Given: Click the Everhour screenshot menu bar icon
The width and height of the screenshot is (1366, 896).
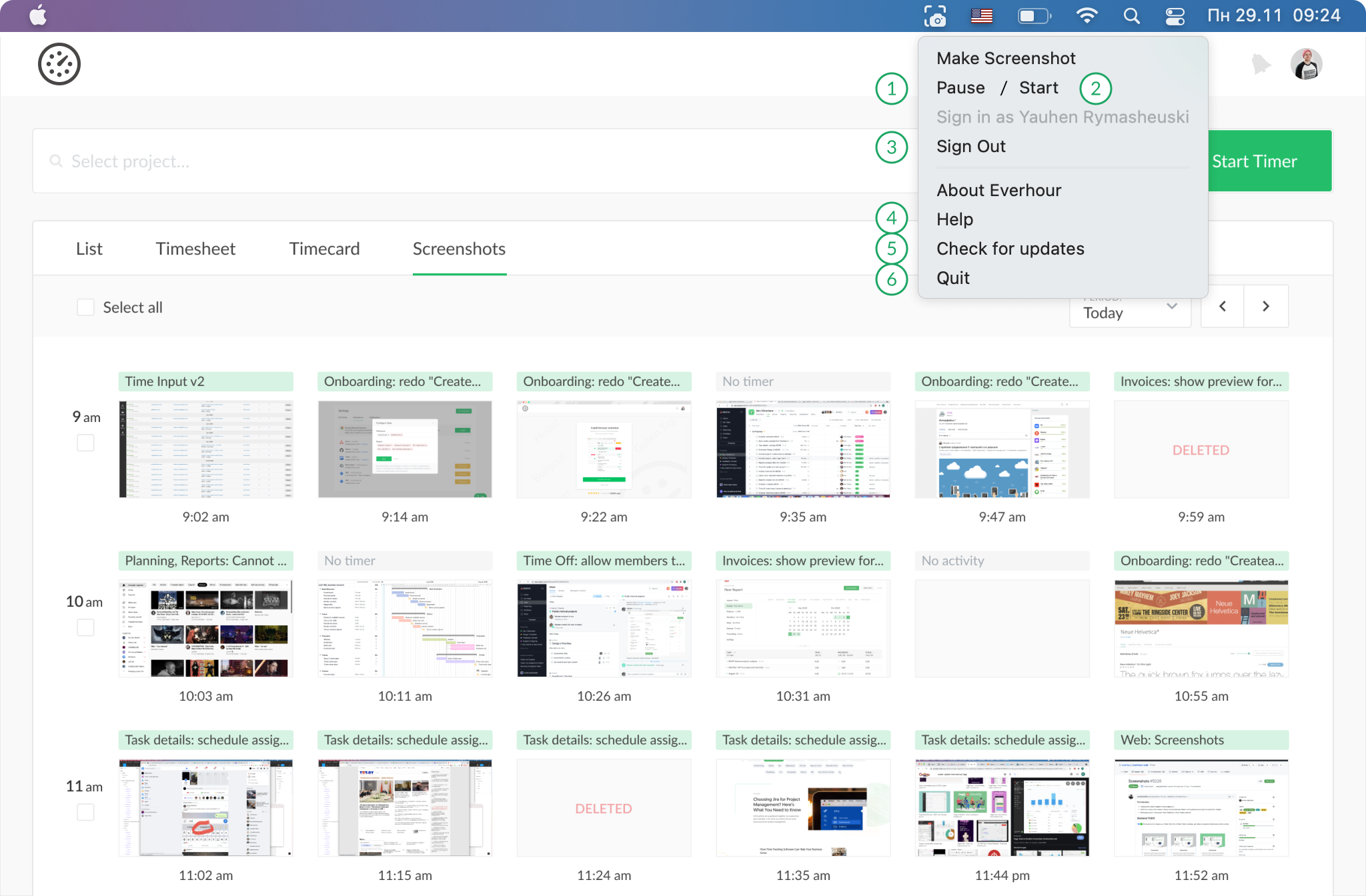Looking at the screenshot, I should (x=935, y=15).
